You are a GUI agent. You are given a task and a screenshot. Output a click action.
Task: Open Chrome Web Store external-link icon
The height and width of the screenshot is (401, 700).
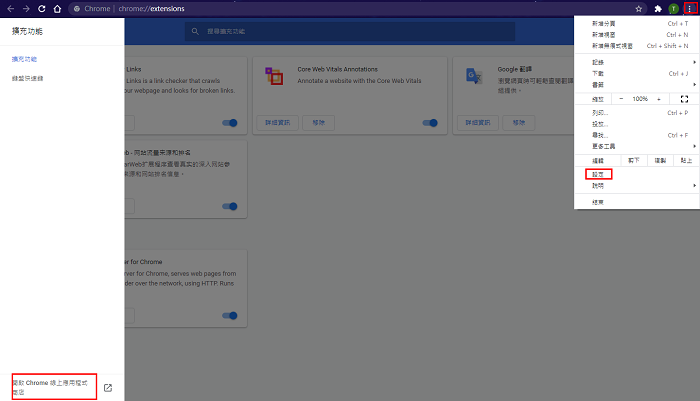click(108, 388)
